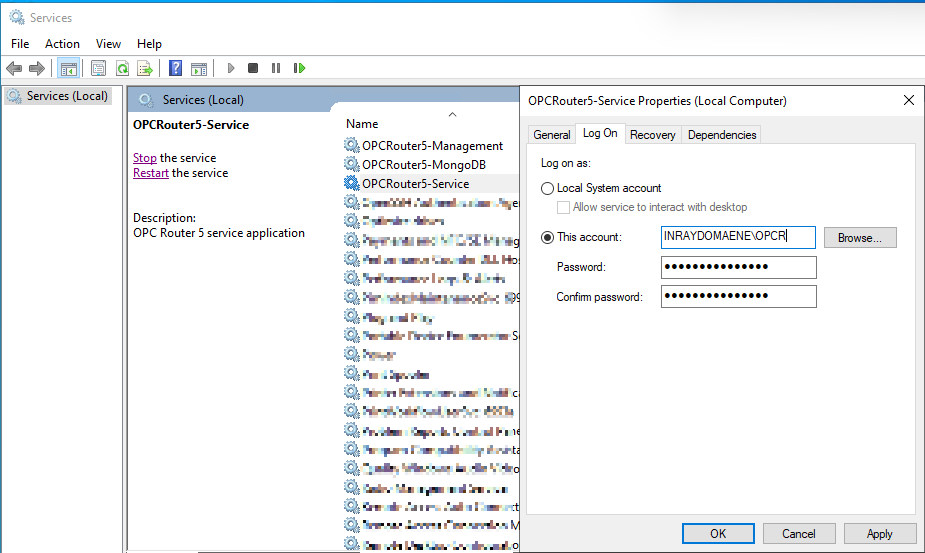Toggle Allow service to interact with desktop

coord(563,207)
